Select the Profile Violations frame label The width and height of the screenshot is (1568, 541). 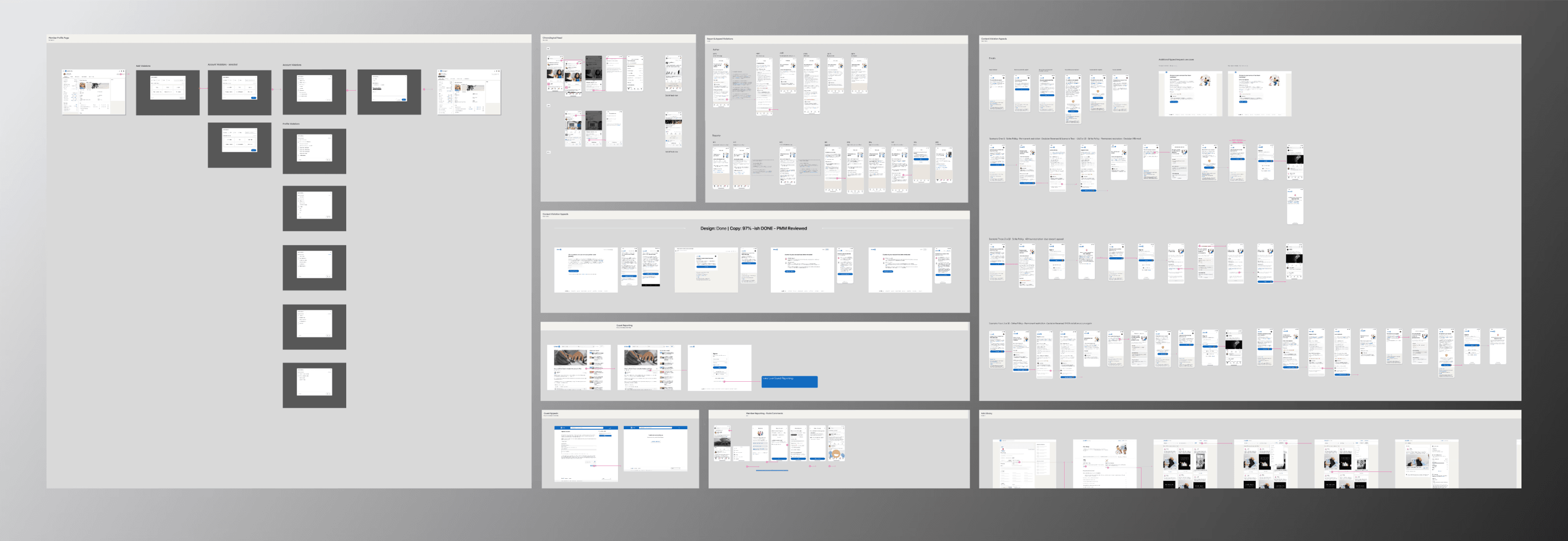click(290, 123)
